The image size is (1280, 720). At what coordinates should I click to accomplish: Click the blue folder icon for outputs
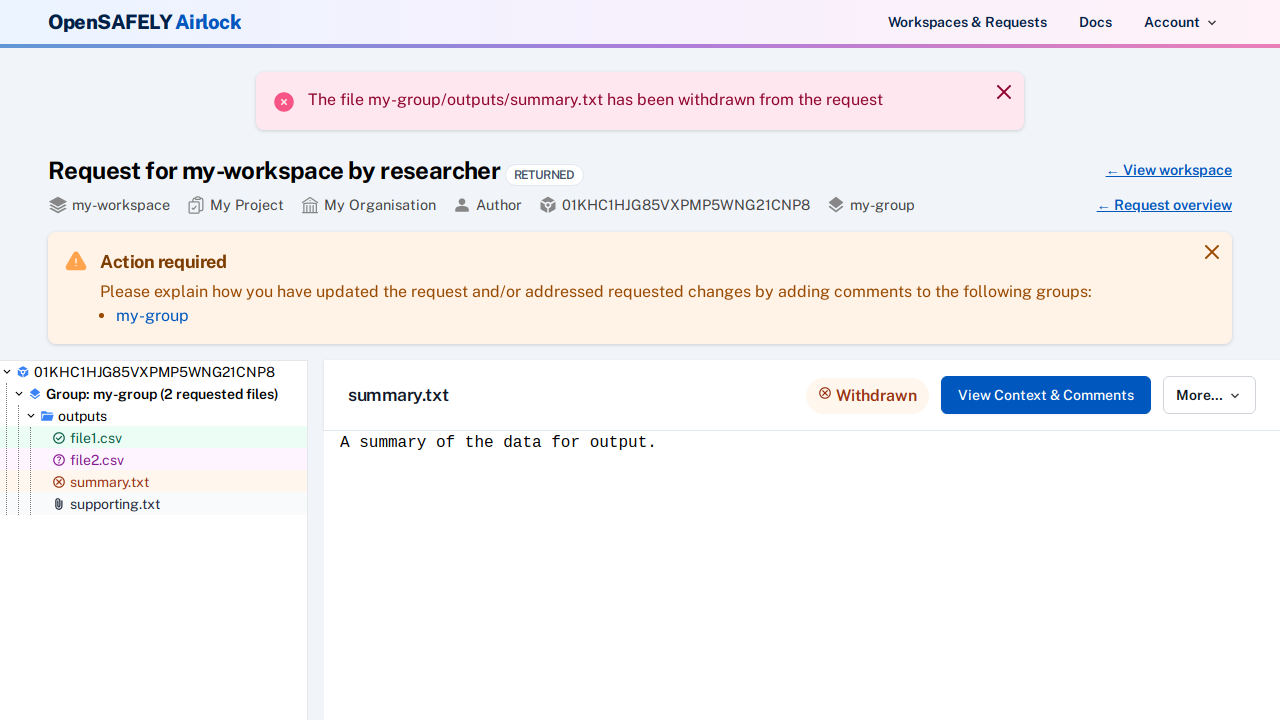click(47, 416)
